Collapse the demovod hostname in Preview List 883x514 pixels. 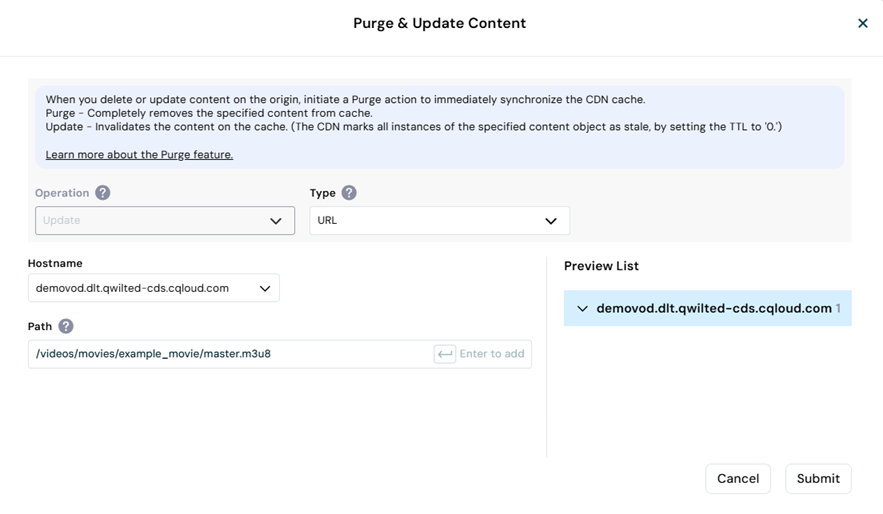click(x=582, y=309)
